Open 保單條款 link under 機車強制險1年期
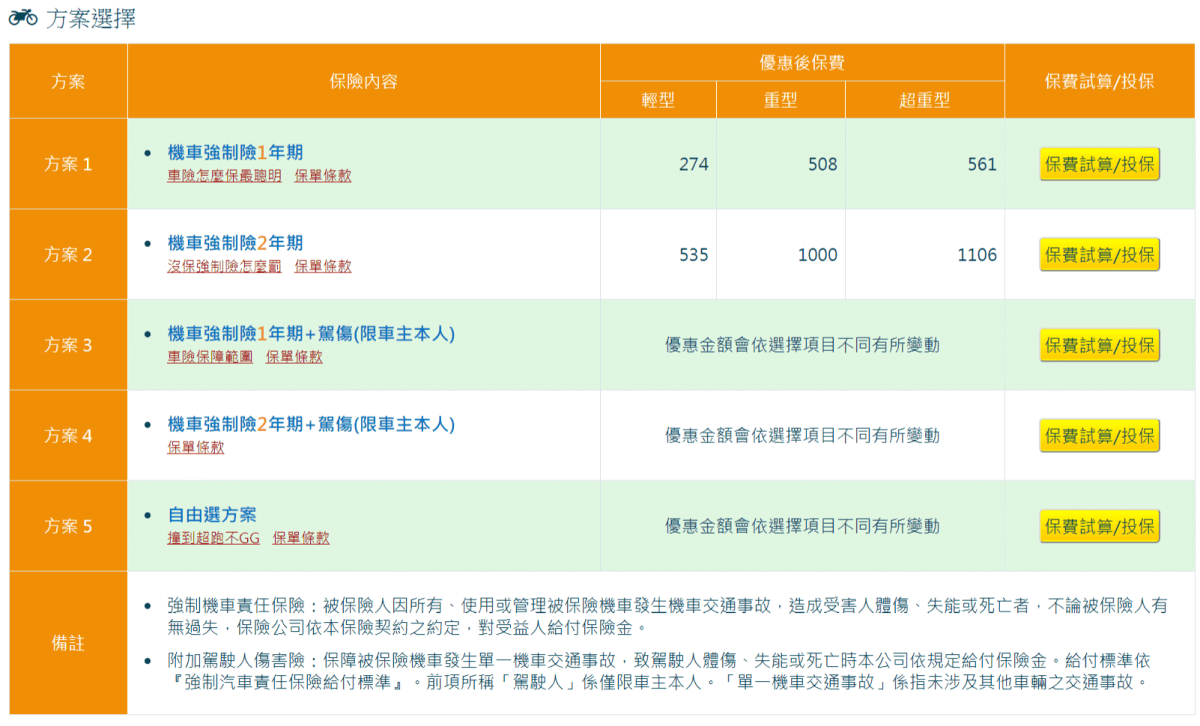The width and height of the screenshot is (1200, 726). [x=323, y=175]
